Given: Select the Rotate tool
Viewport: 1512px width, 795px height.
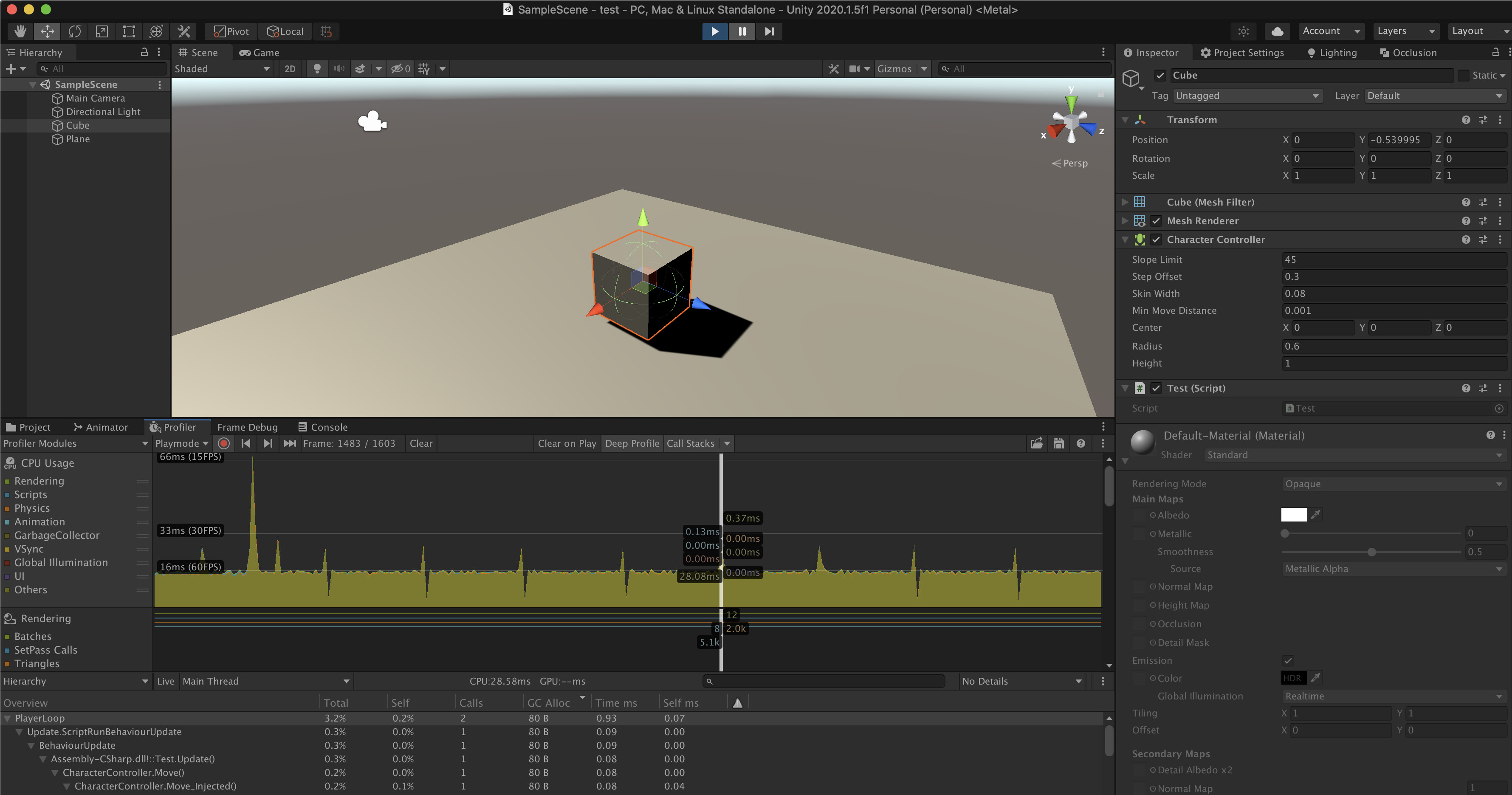Looking at the screenshot, I should click(x=75, y=31).
